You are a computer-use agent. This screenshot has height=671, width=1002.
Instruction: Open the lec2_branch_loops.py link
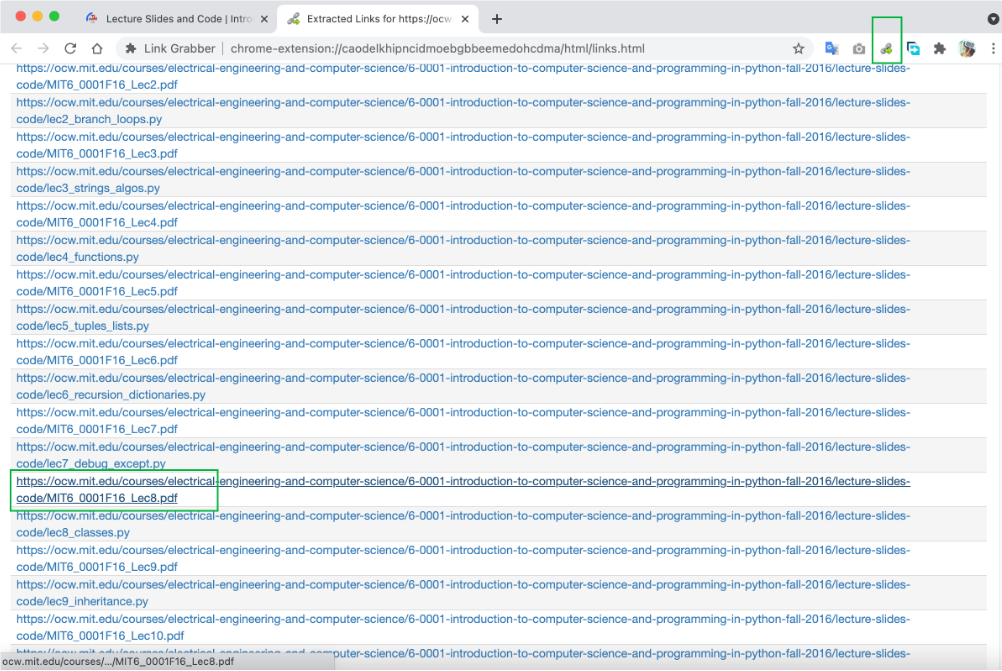463,111
